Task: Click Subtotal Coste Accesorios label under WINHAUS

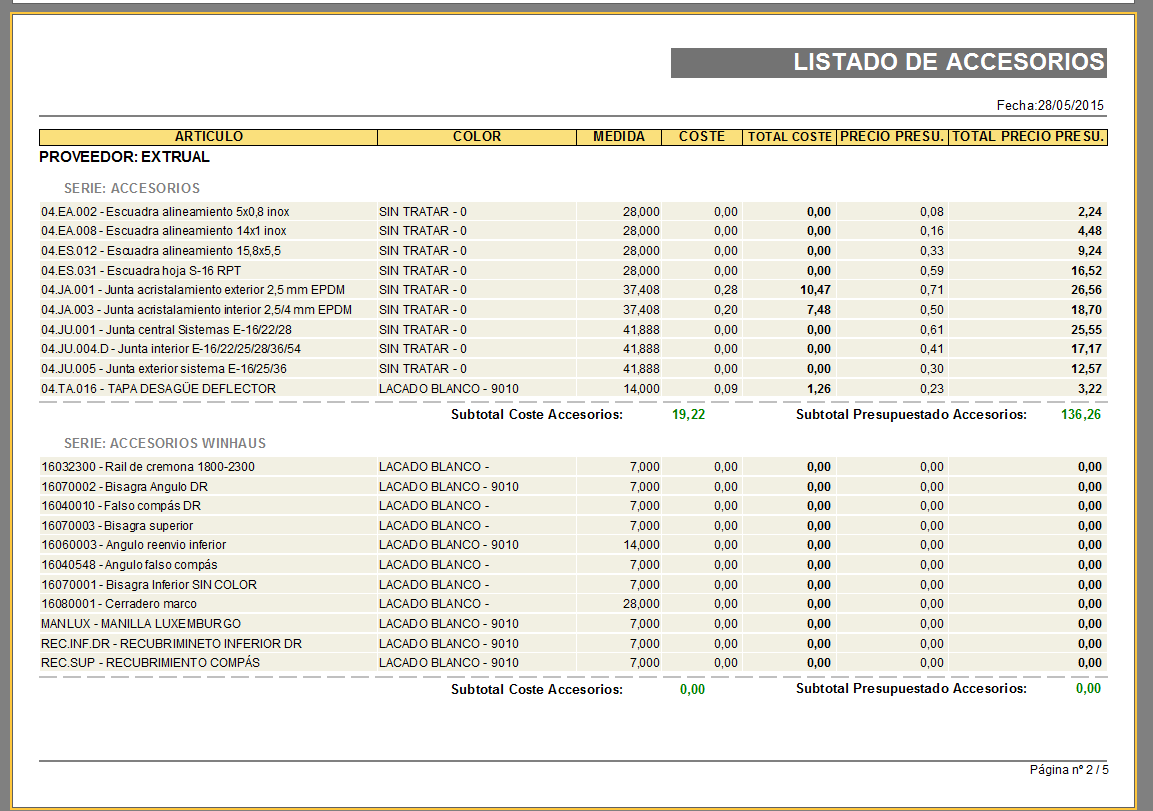Action: (x=537, y=690)
